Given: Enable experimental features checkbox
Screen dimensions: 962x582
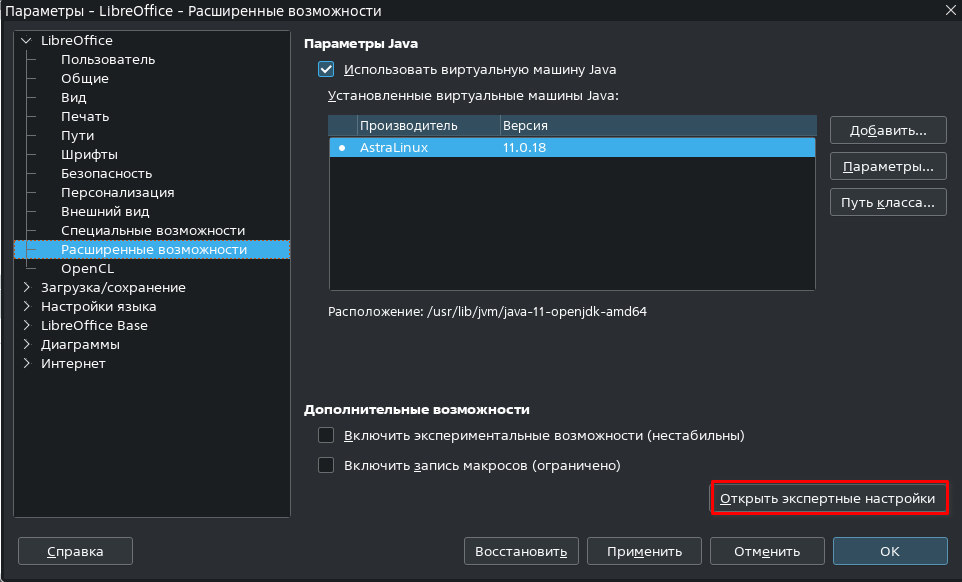Looking at the screenshot, I should pos(325,436).
